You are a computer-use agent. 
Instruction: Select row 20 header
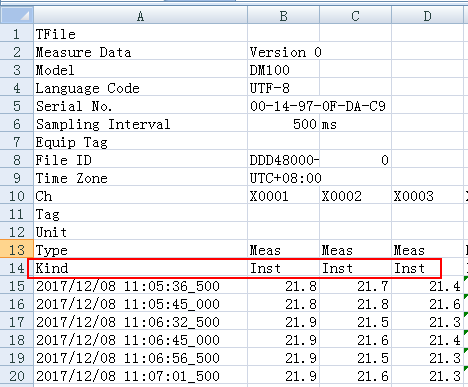point(17,376)
